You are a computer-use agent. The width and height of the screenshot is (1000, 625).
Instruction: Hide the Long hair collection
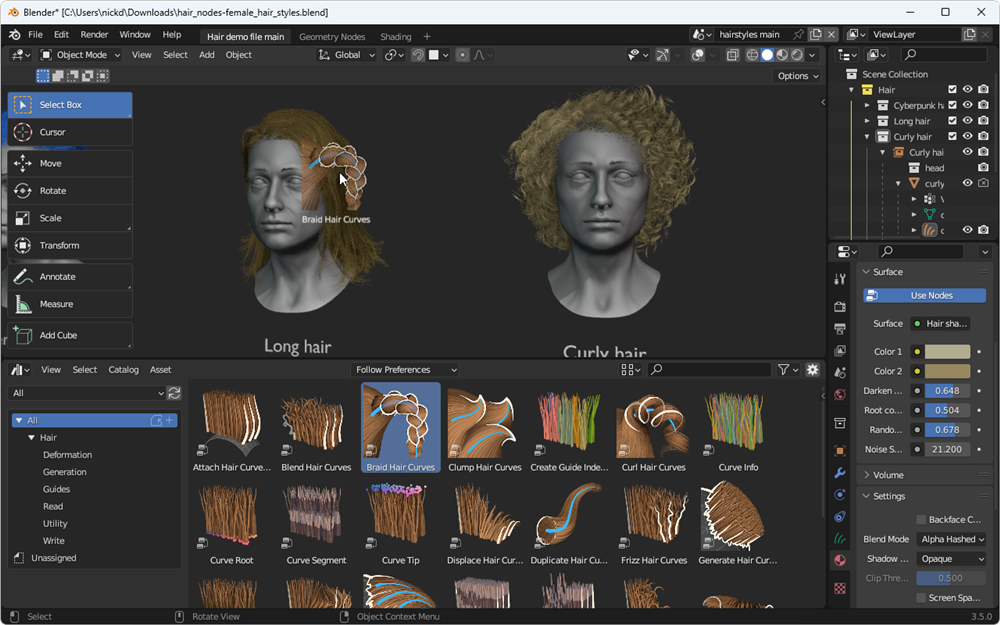click(x=967, y=121)
